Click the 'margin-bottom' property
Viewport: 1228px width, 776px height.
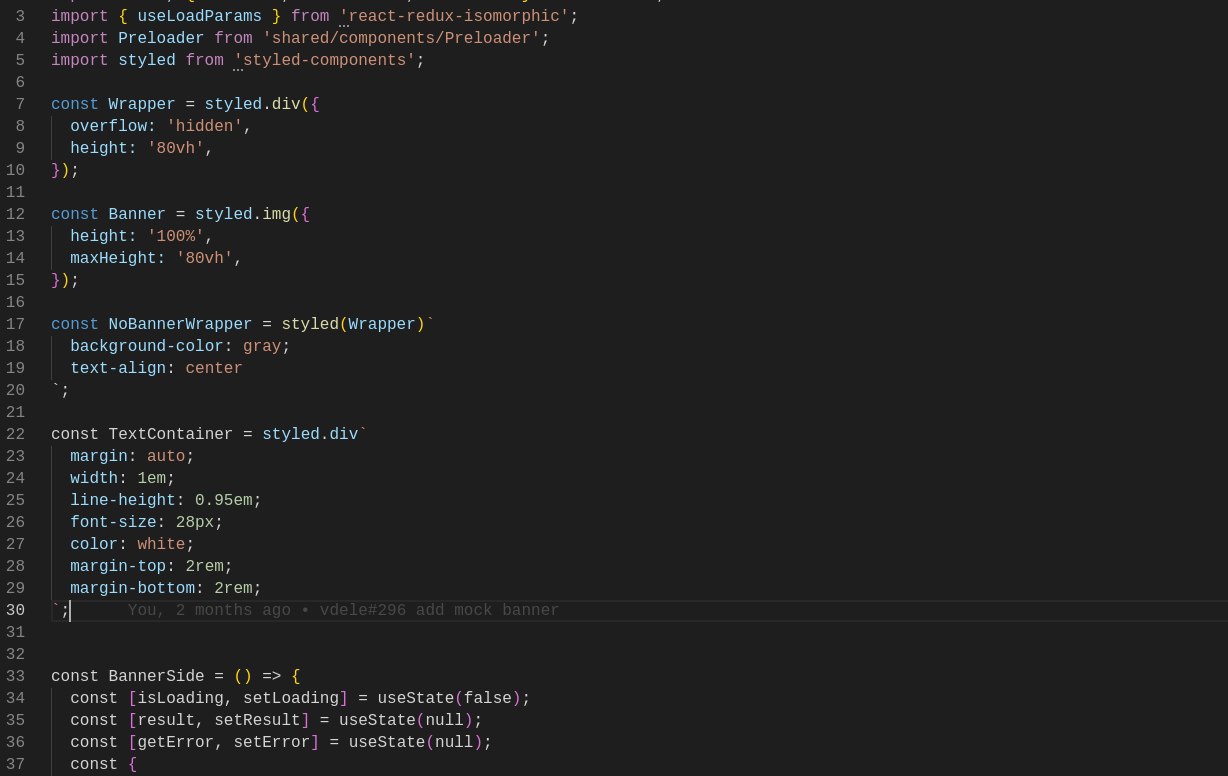click(132, 588)
